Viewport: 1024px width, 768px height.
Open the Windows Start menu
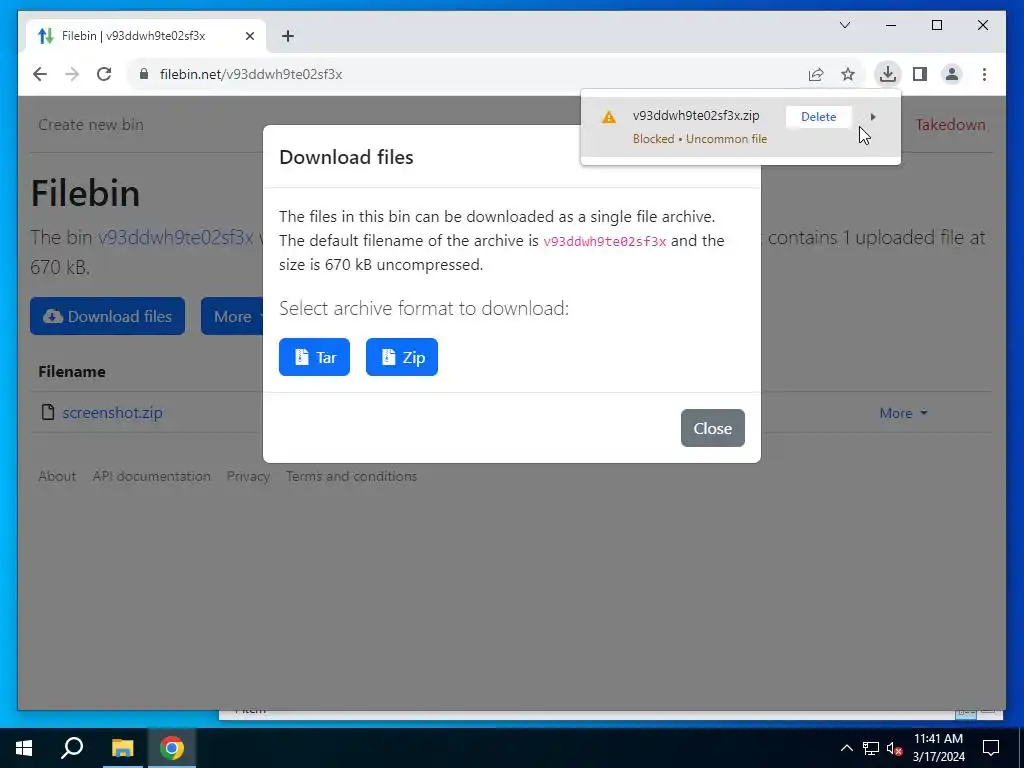(x=24, y=748)
